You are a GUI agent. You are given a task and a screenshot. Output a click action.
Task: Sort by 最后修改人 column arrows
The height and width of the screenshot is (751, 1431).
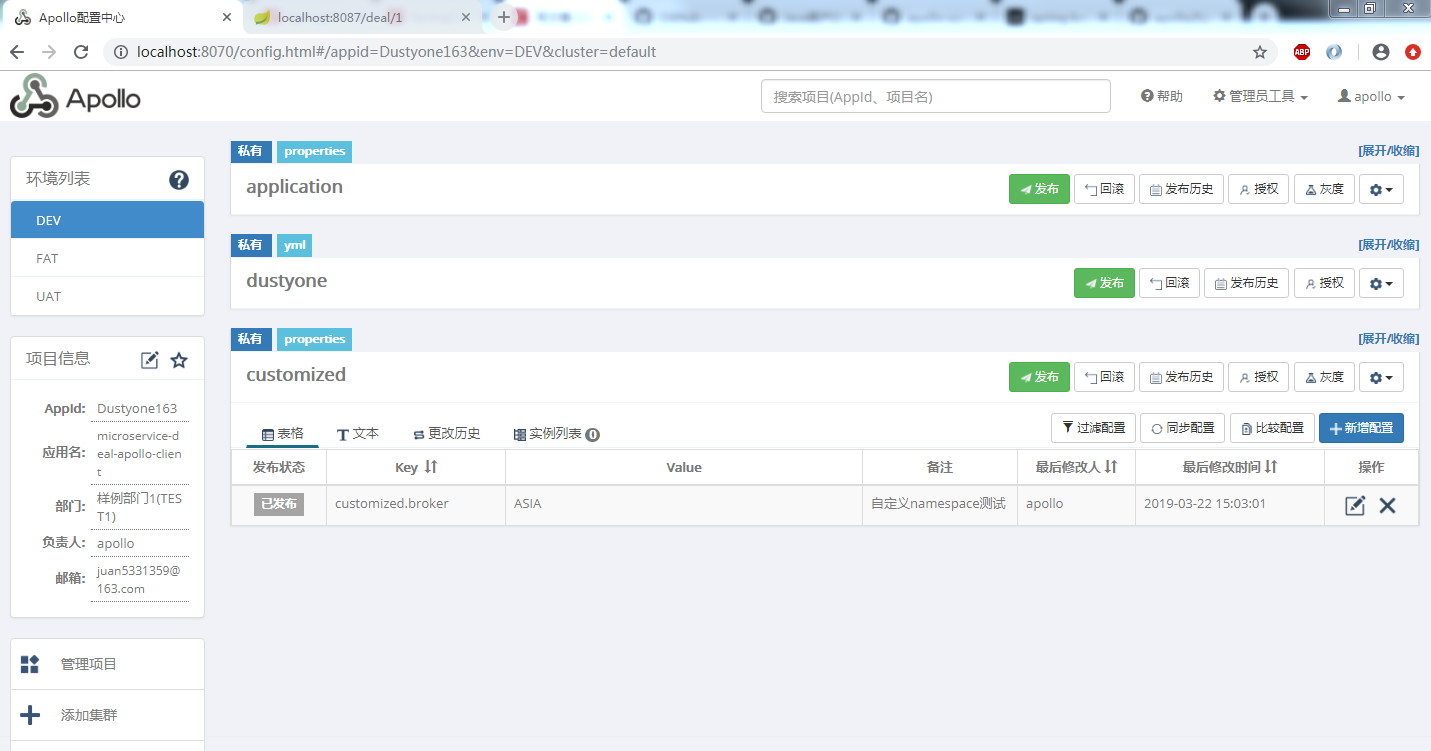pyautogui.click(x=1110, y=467)
